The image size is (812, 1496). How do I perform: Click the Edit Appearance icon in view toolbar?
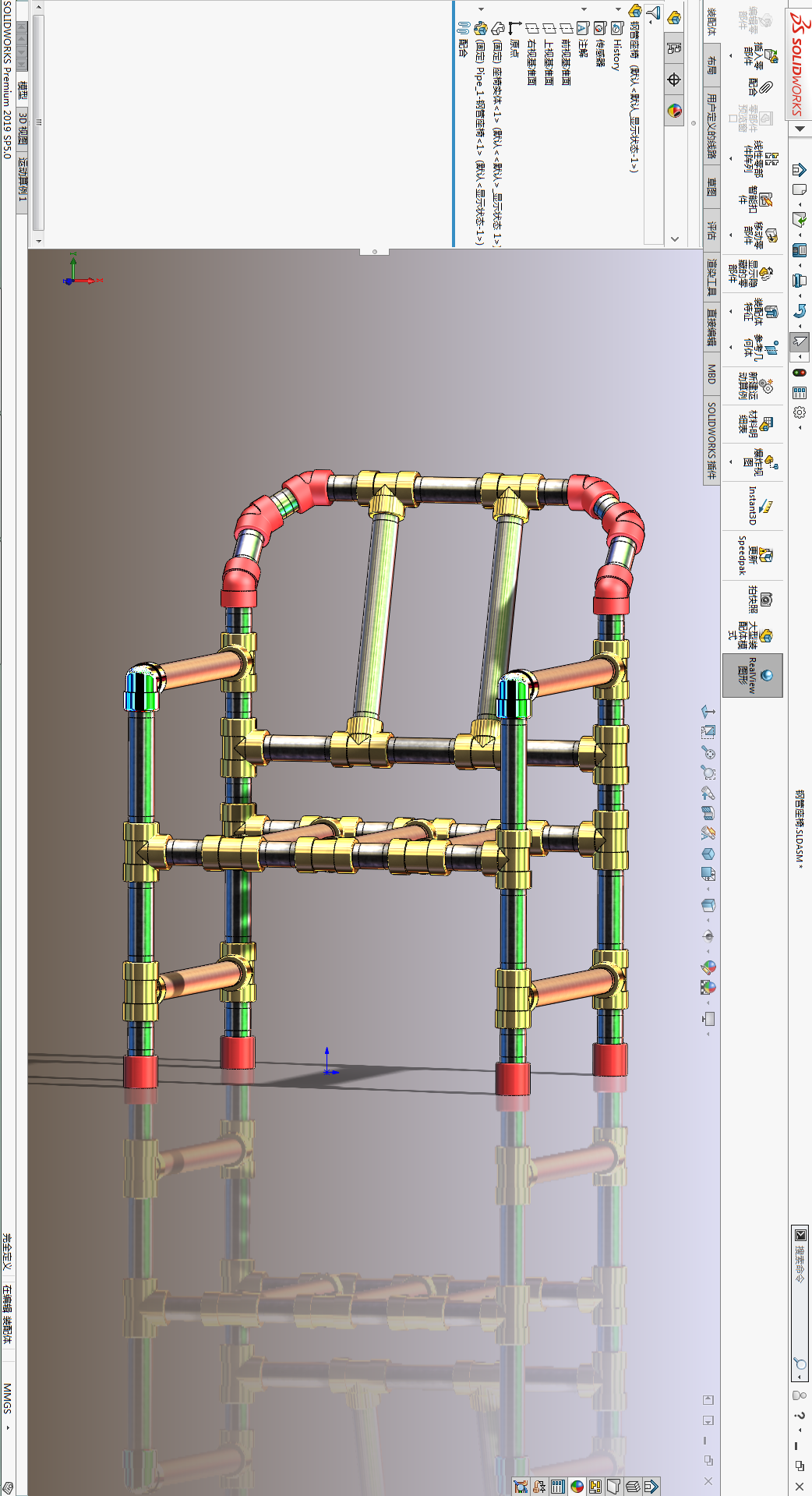[x=708, y=967]
